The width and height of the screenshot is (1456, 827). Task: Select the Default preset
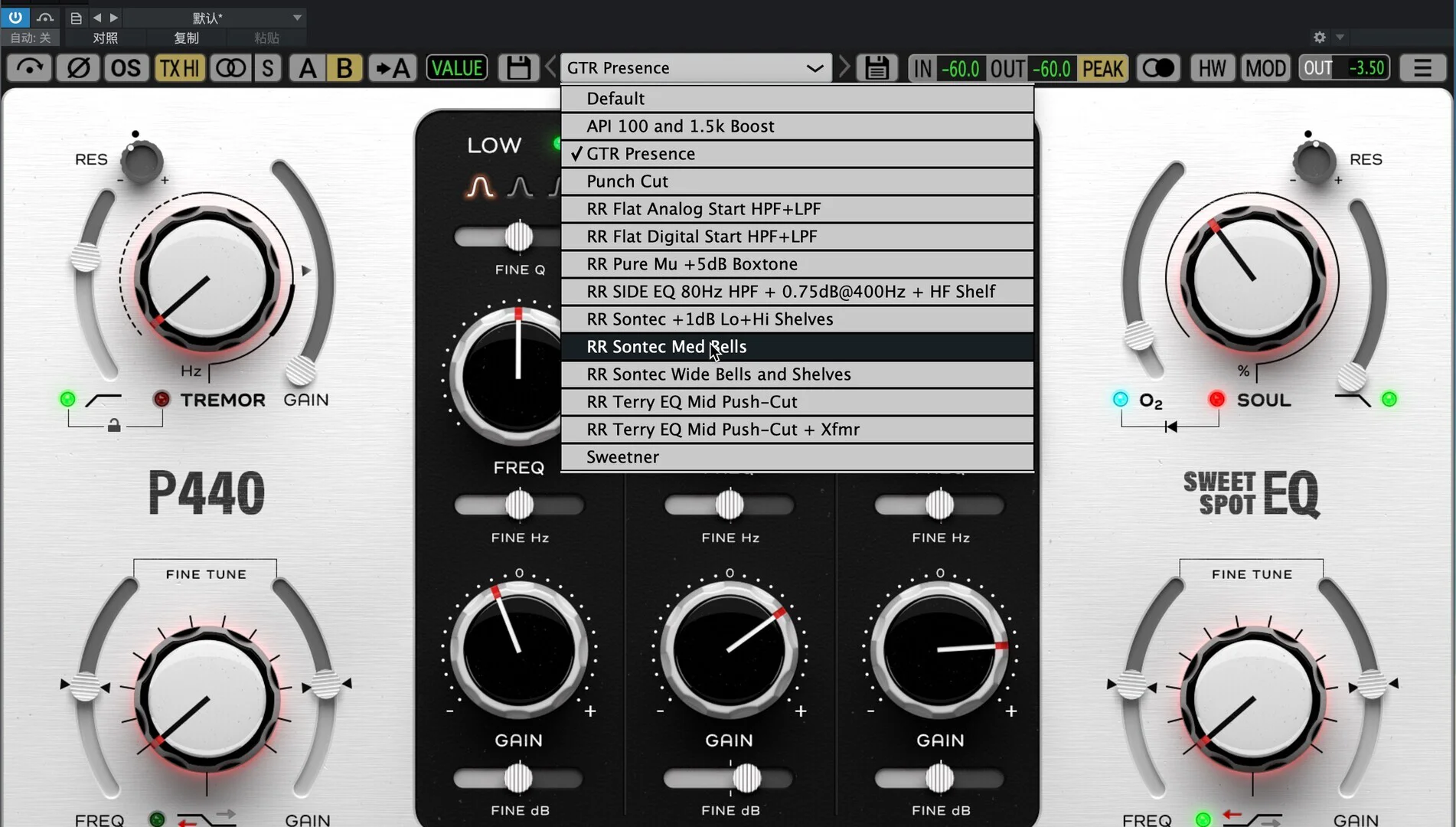tap(797, 99)
